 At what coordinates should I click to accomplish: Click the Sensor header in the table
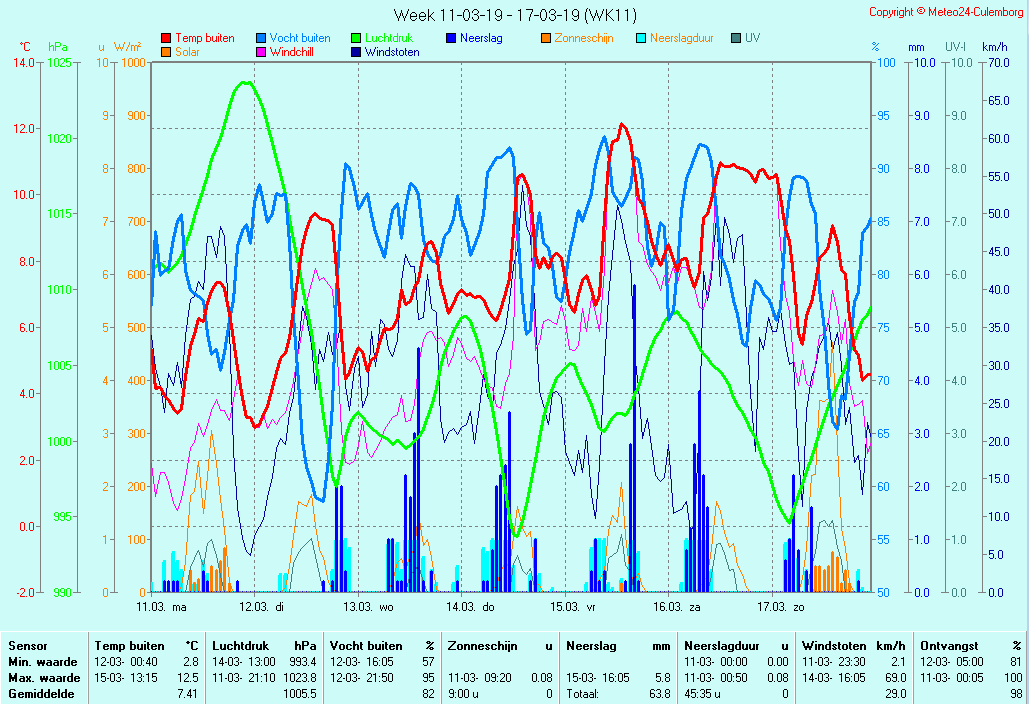28,646
